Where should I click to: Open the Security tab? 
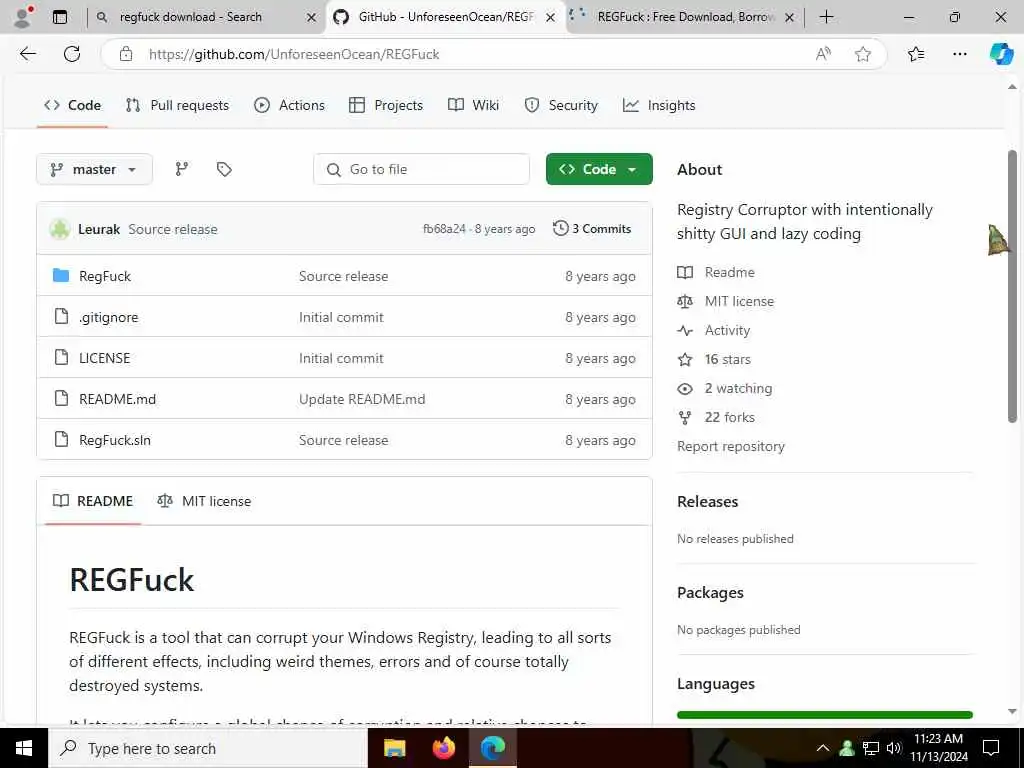click(x=561, y=105)
